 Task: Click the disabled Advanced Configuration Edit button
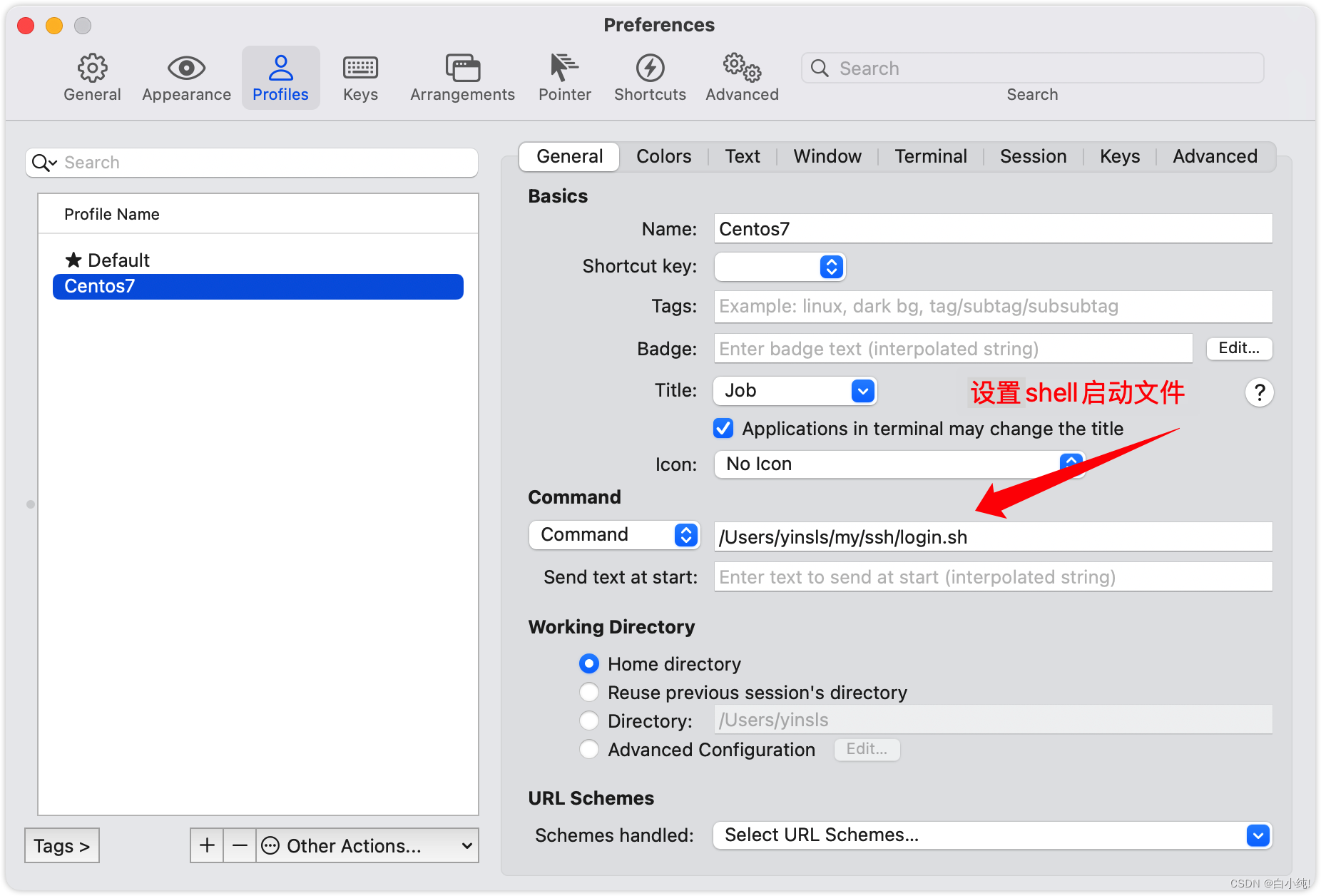point(867,749)
